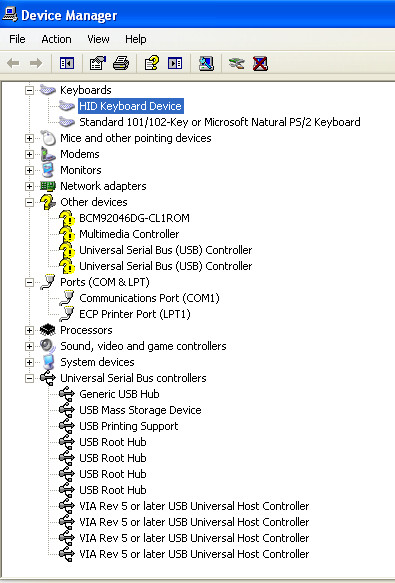Click the Sound, video and game controllers icon
This screenshot has height=583, width=395.
[x=48, y=346]
